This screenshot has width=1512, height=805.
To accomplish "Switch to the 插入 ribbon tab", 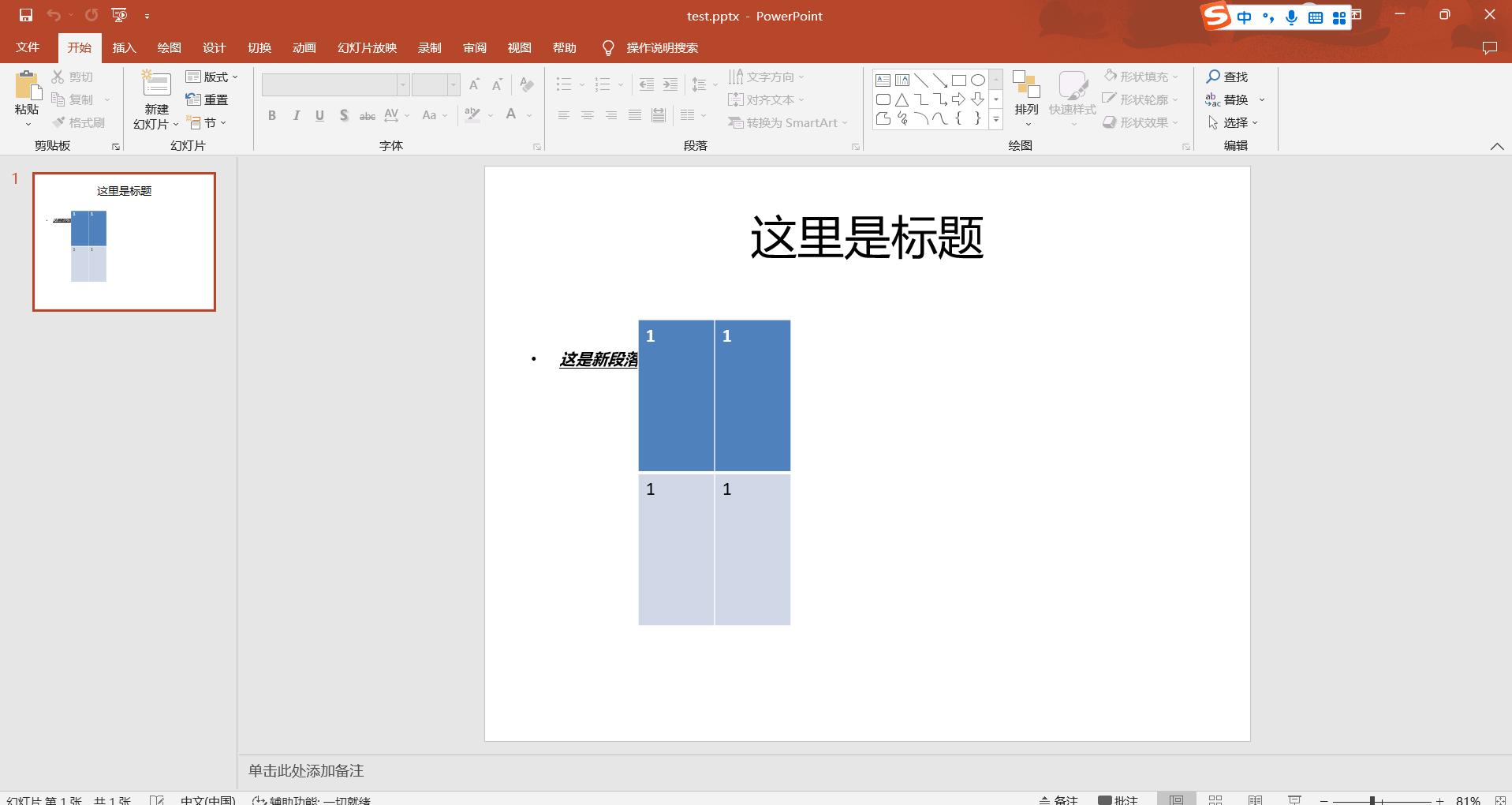I will tap(123, 47).
